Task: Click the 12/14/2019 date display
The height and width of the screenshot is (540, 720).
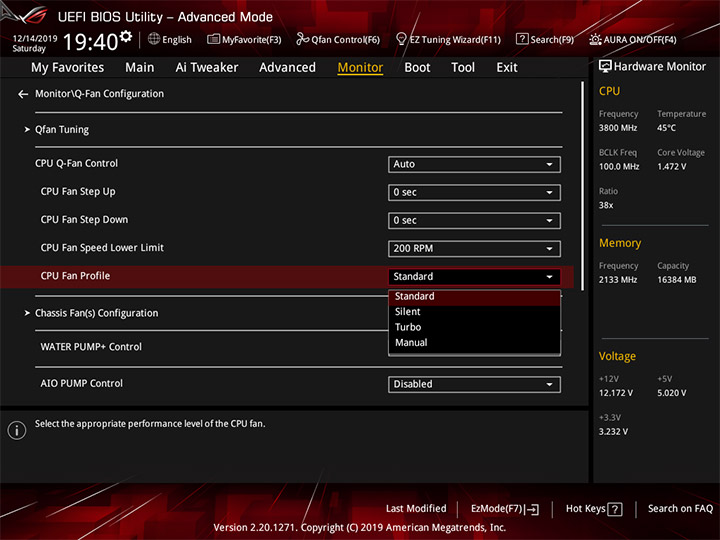Action: click(34, 39)
